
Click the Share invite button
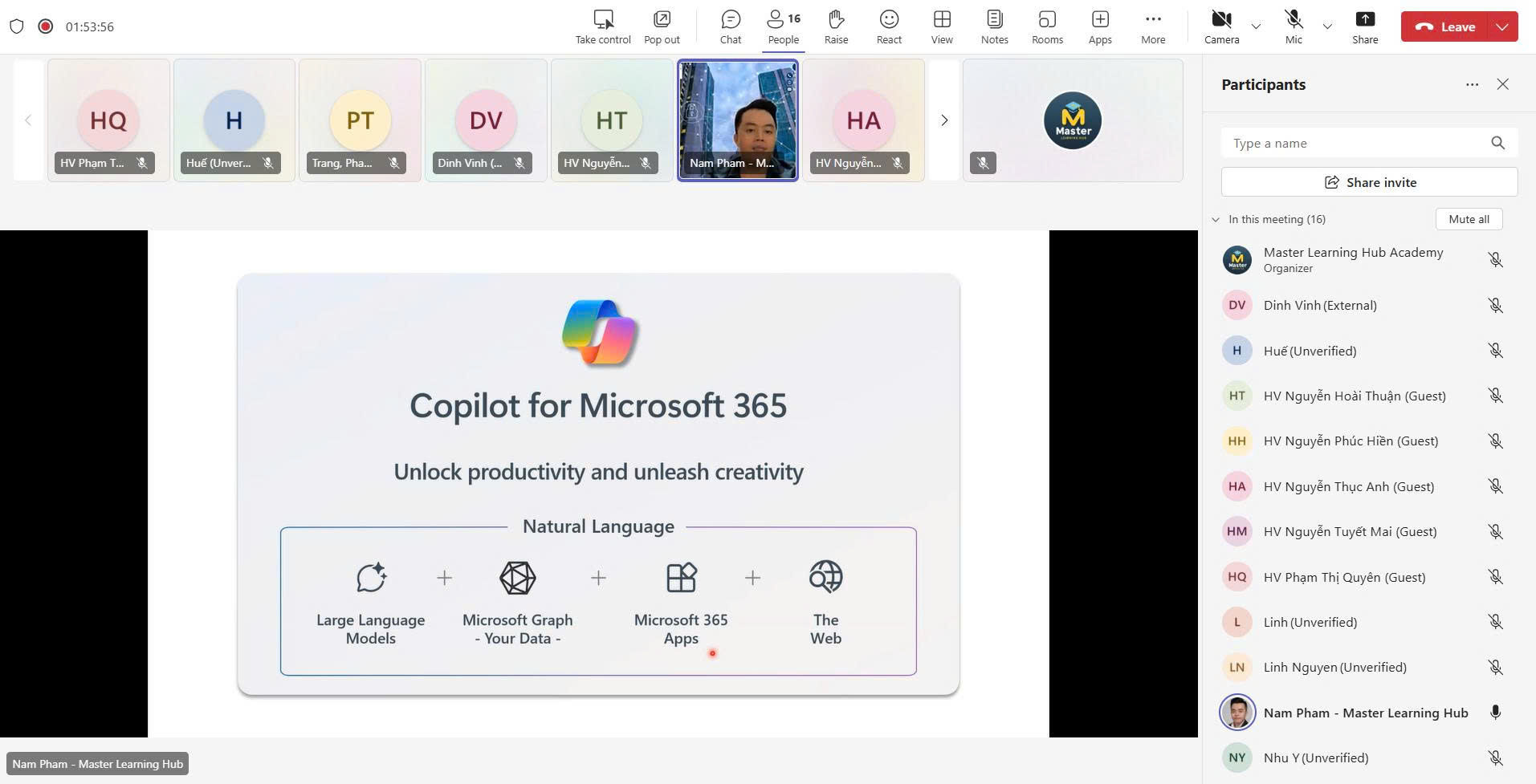pos(1369,182)
